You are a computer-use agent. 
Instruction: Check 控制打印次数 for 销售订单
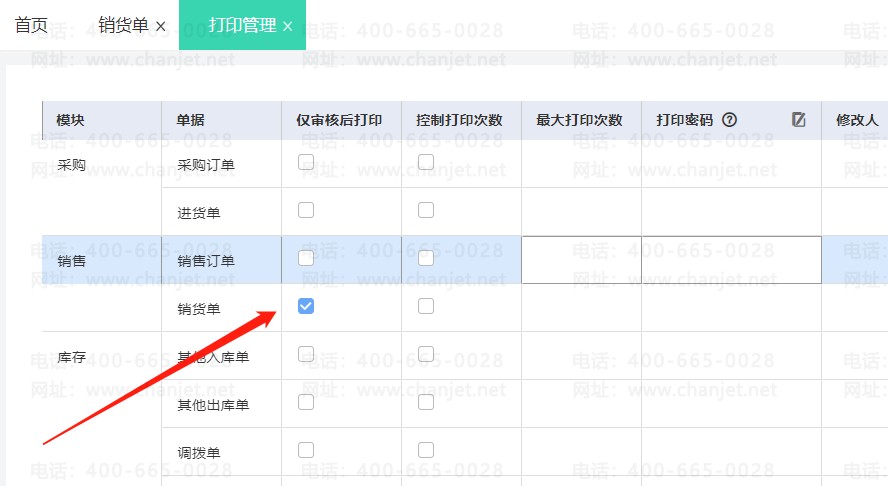point(426,258)
